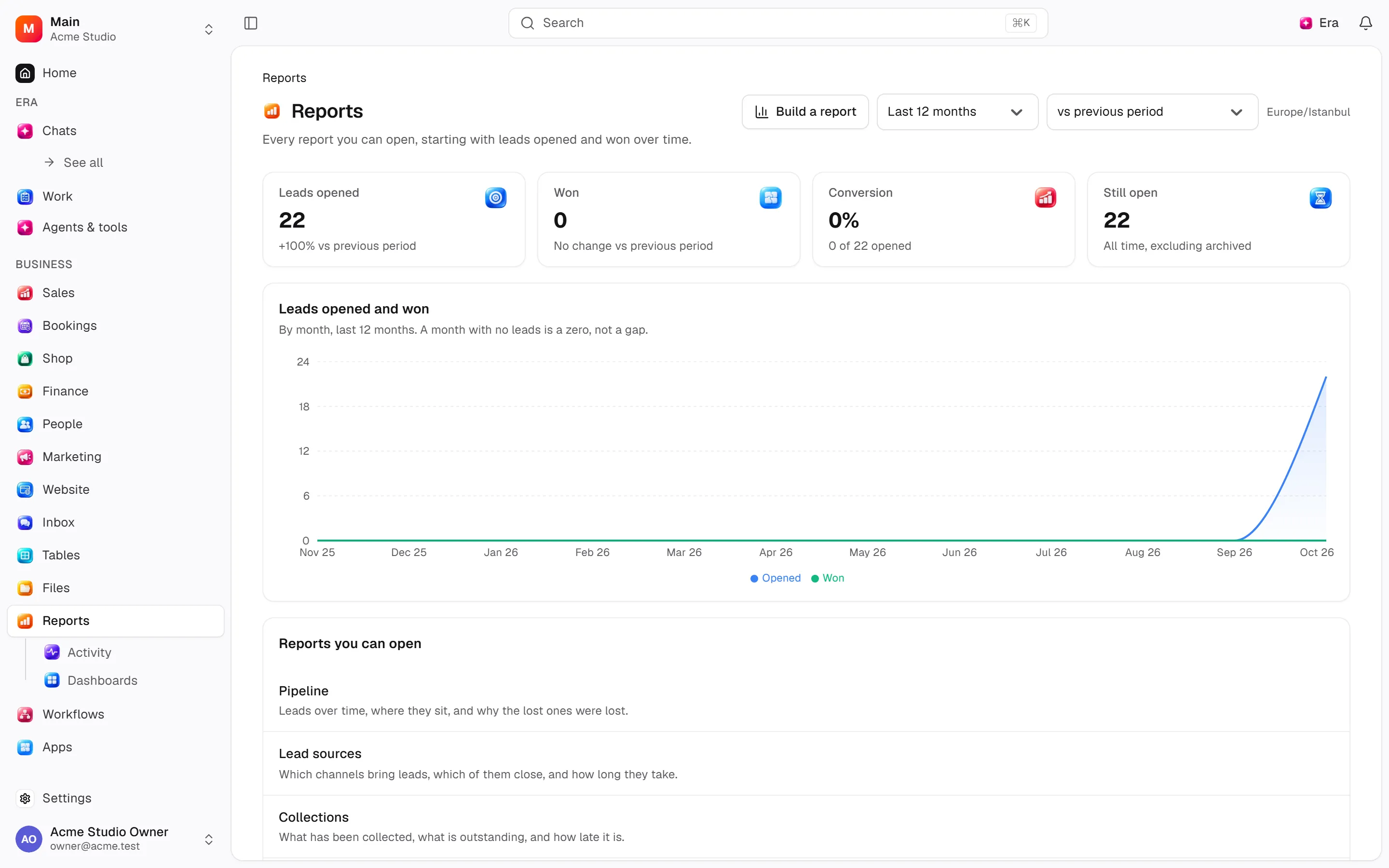This screenshot has height=868, width=1389.
Task: Open the notifications bell
Action: [1365, 23]
